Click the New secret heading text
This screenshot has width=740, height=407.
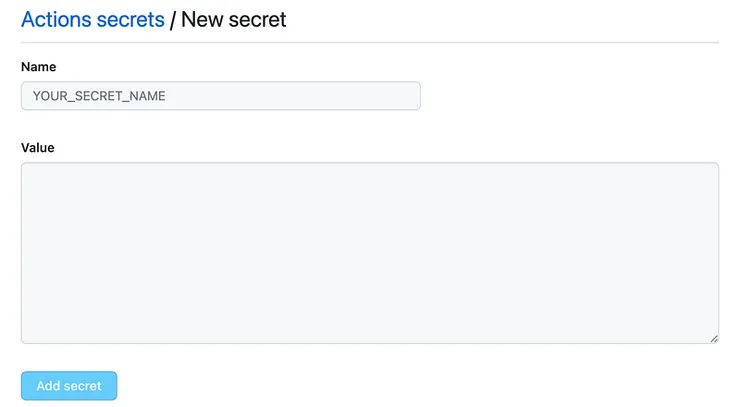[234, 19]
